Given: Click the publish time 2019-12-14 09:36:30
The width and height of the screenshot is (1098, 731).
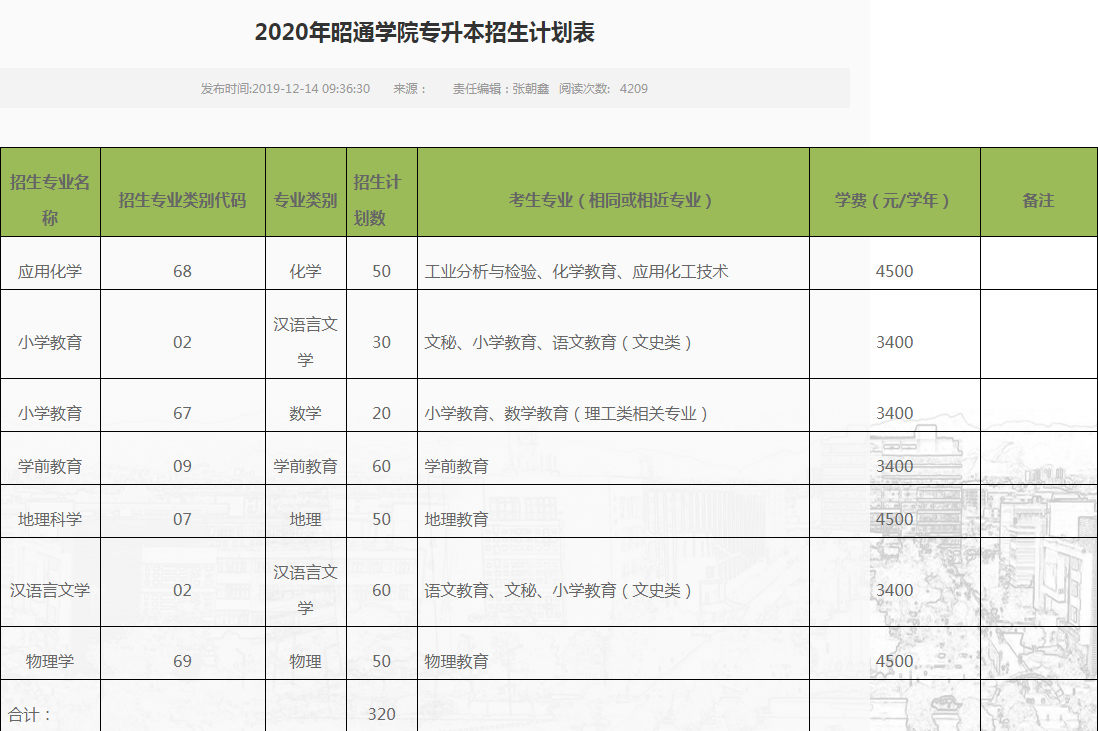Looking at the screenshot, I should tap(310, 89).
